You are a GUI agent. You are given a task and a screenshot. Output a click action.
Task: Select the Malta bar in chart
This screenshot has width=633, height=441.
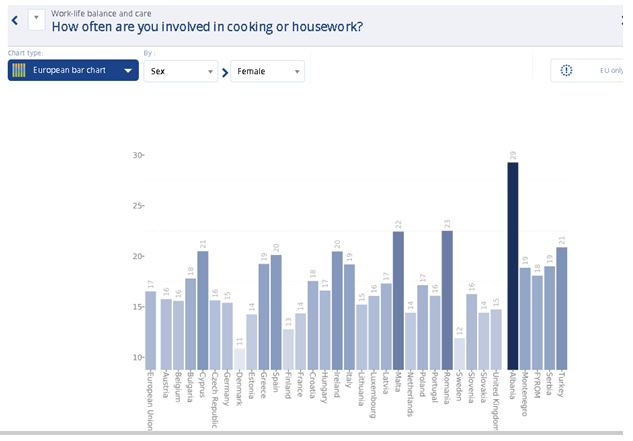398,299
